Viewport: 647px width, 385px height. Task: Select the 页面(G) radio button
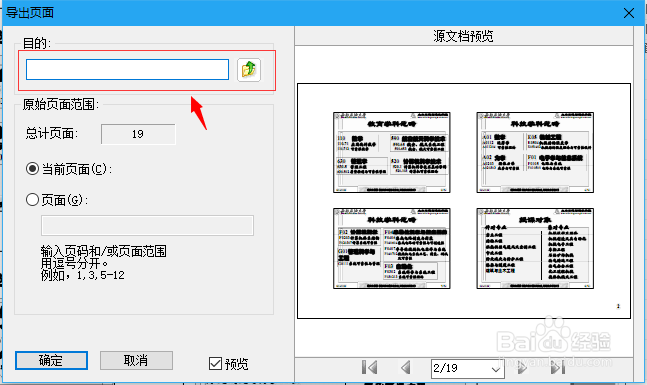click(x=32, y=200)
